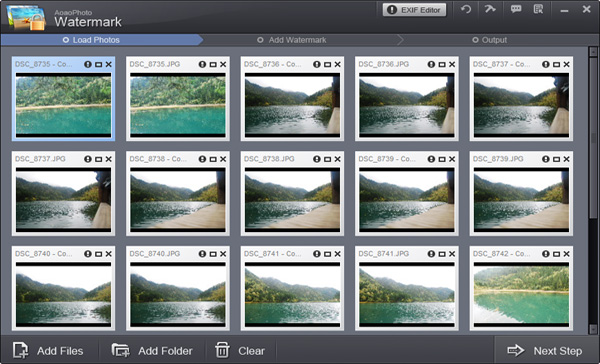Show info for DSC_8736.JPG
Image resolution: width=600 pixels, height=364 pixels.
(431, 64)
